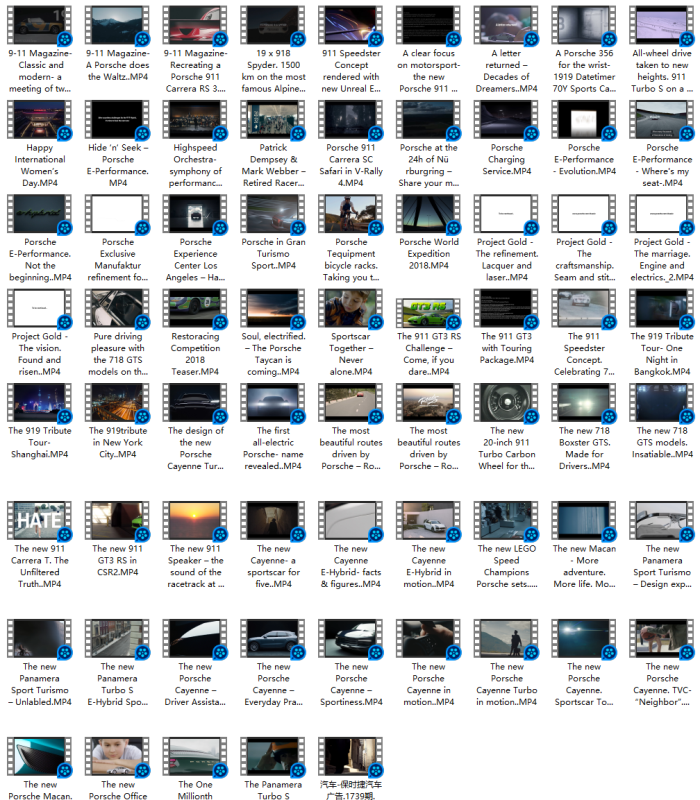
Task: Select thumbnail of Porsche Exclusive Manufaktur refinement
Action: coord(117,214)
